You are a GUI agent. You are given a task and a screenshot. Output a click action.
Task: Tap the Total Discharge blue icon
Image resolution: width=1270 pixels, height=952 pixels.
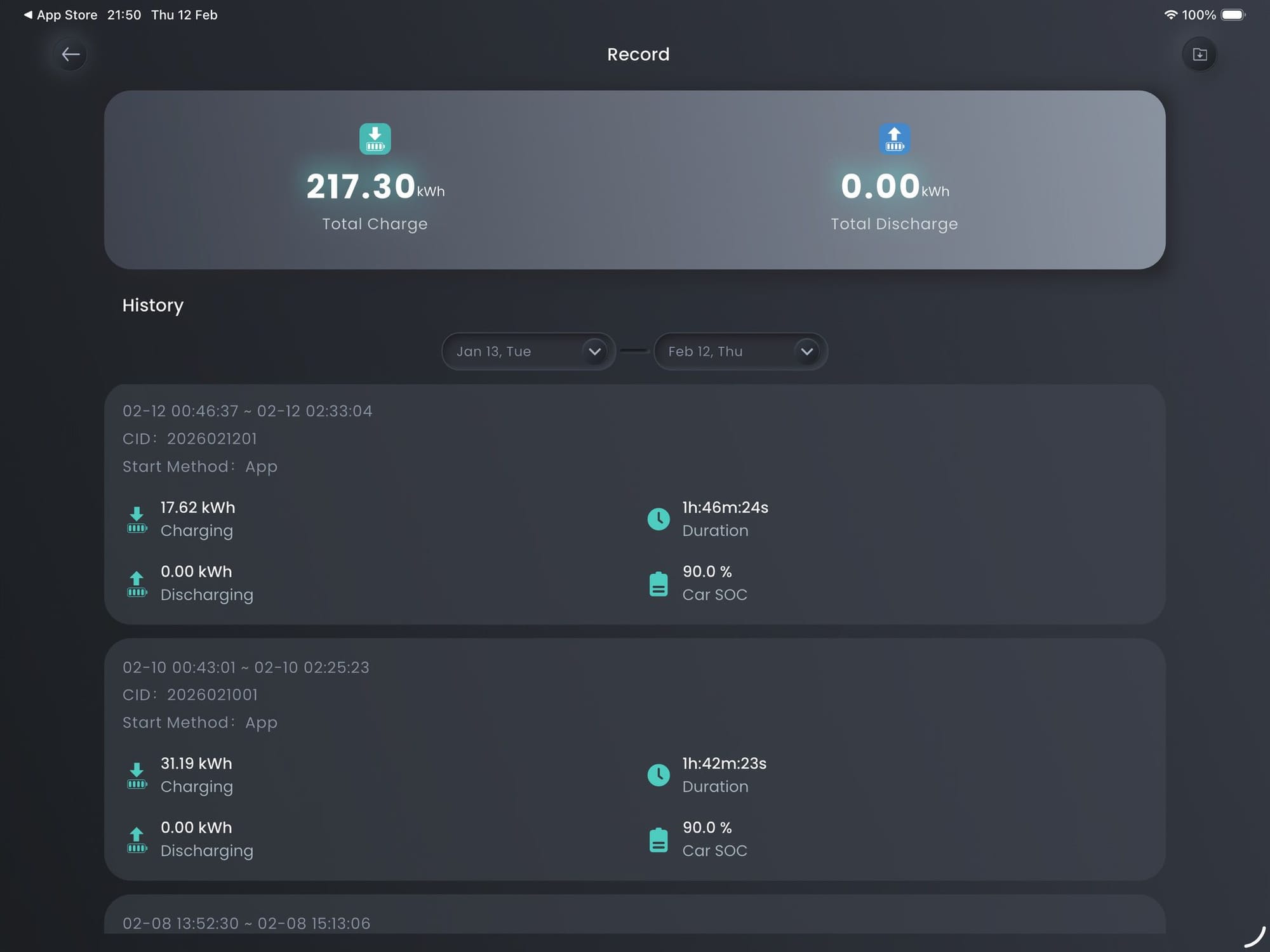[894, 139]
